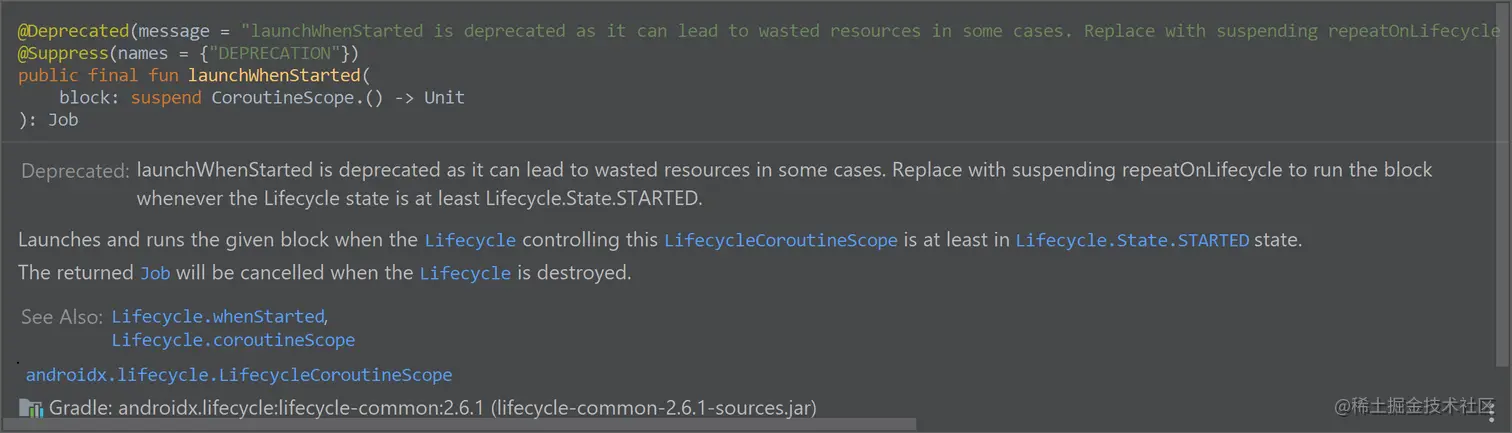Click the launchWhenStarted function name
This screenshot has height=433, width=1512.
pos(273,75)
